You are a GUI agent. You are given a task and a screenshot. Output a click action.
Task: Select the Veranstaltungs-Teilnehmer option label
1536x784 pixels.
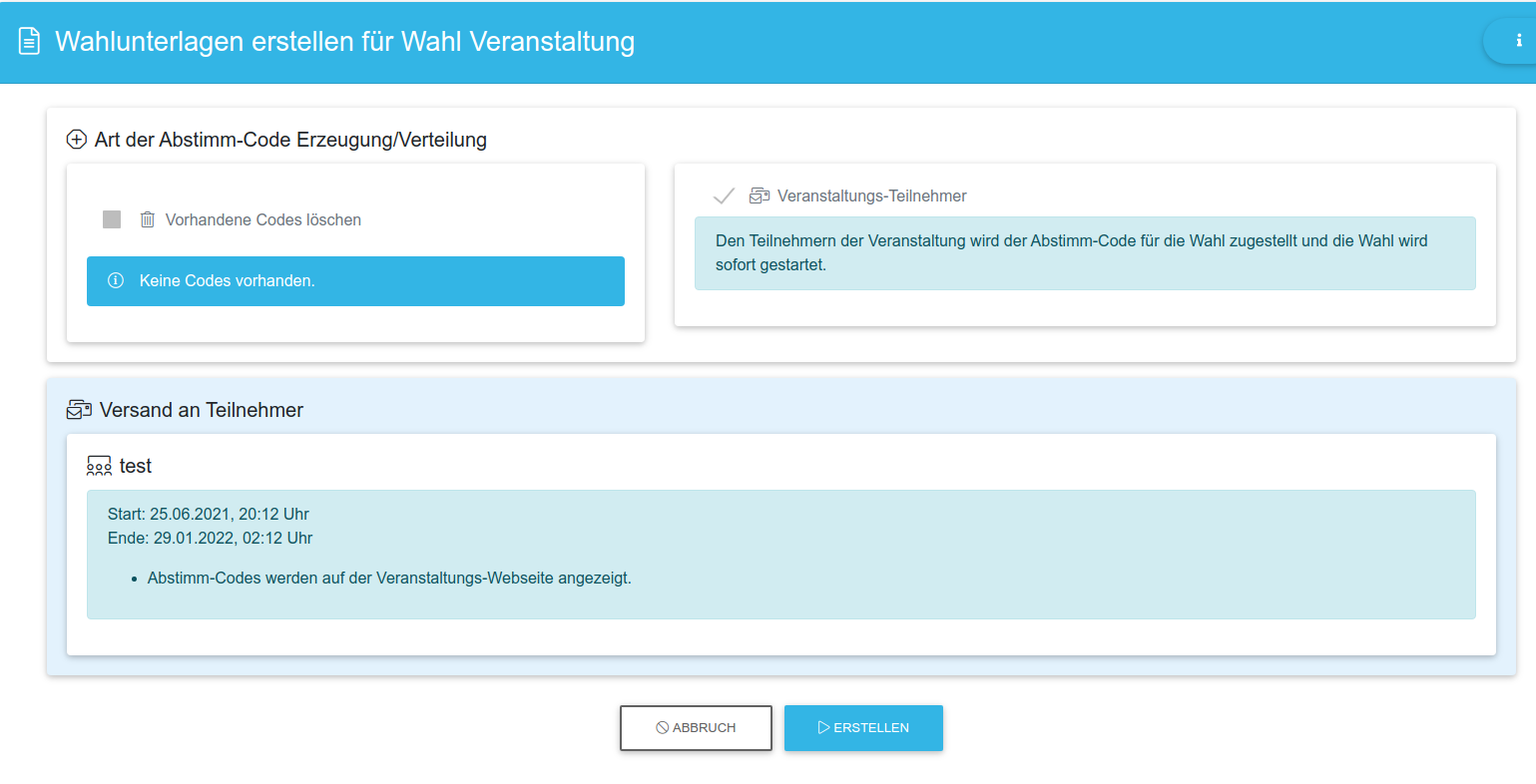(x=871, y=196)
